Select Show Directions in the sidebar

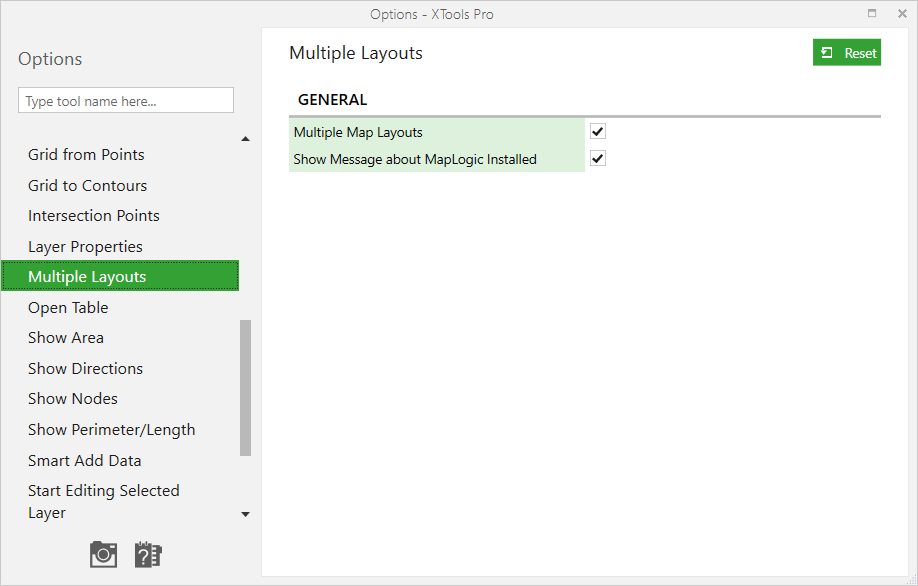(85, 369)
